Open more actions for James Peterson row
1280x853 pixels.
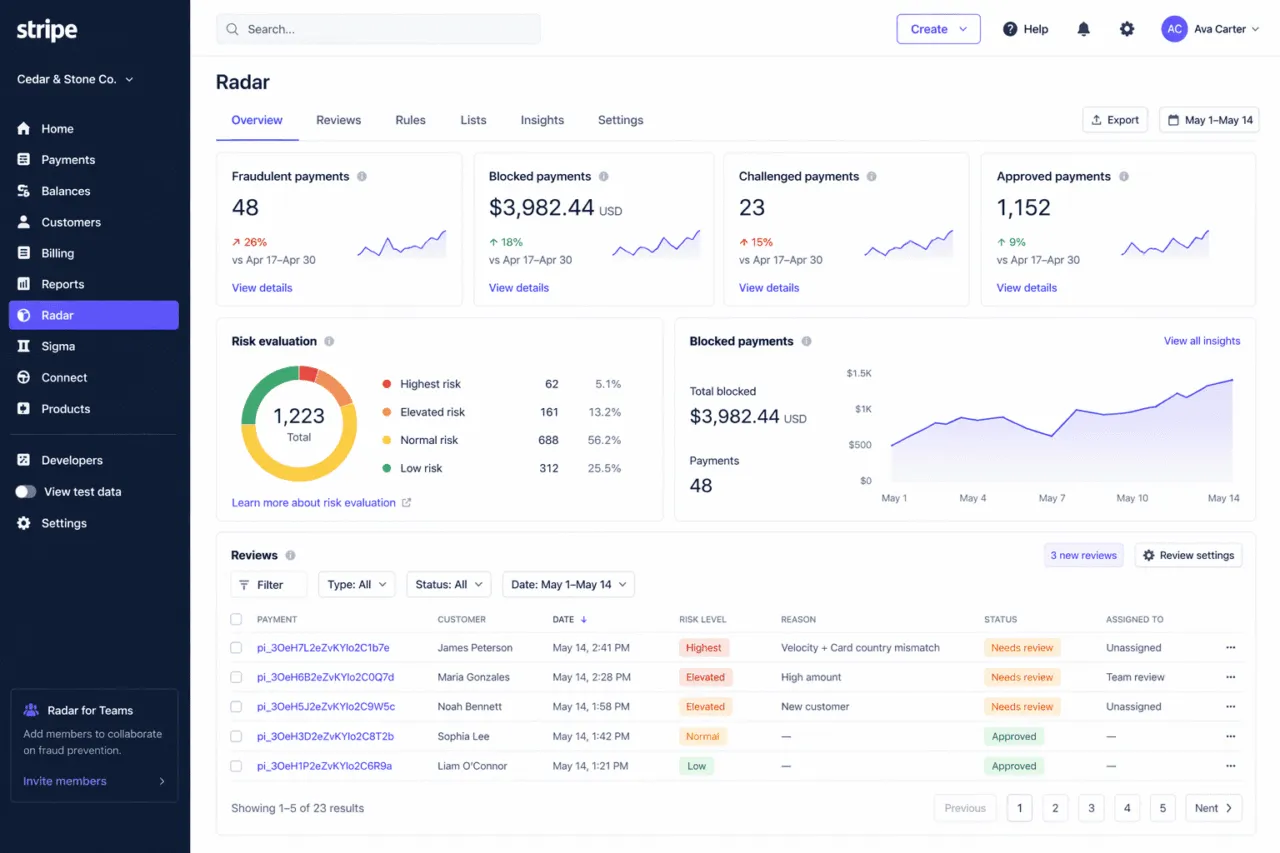click(1231, 648)
